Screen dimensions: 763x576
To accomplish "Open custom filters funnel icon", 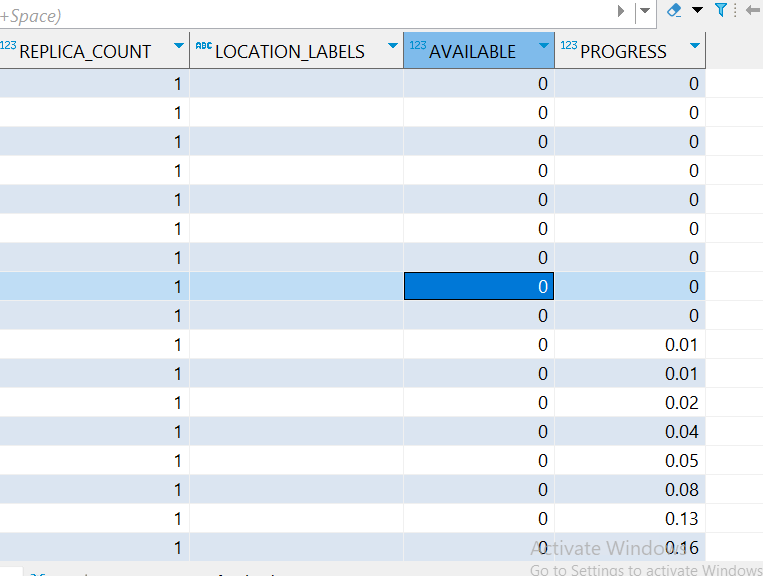I will [x=721, y=10].
